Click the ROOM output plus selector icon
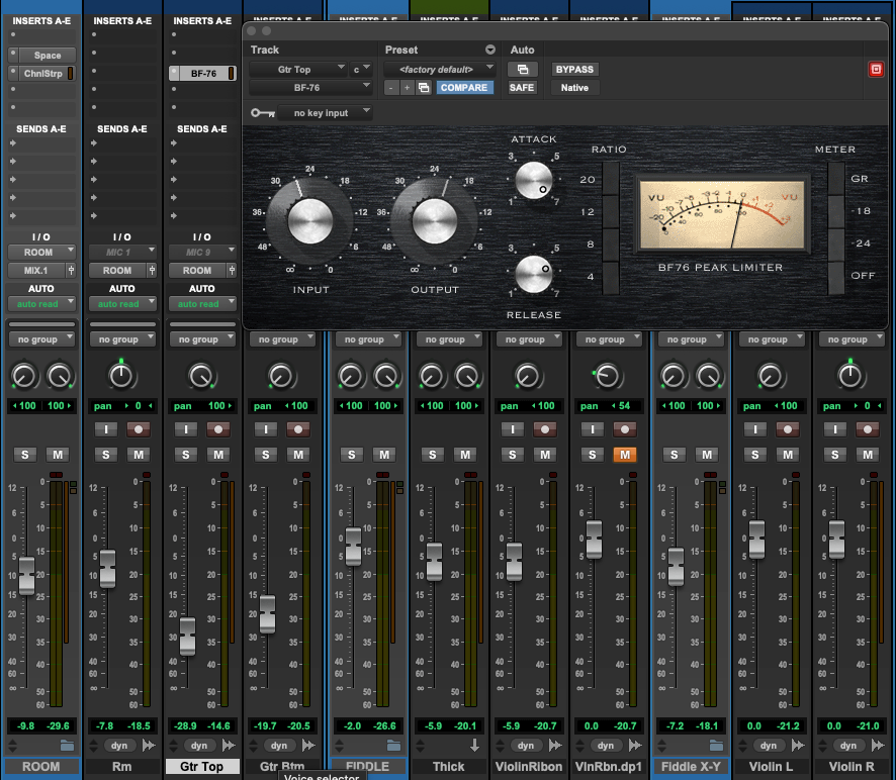 pyautogui.click(x=71, y=270)
